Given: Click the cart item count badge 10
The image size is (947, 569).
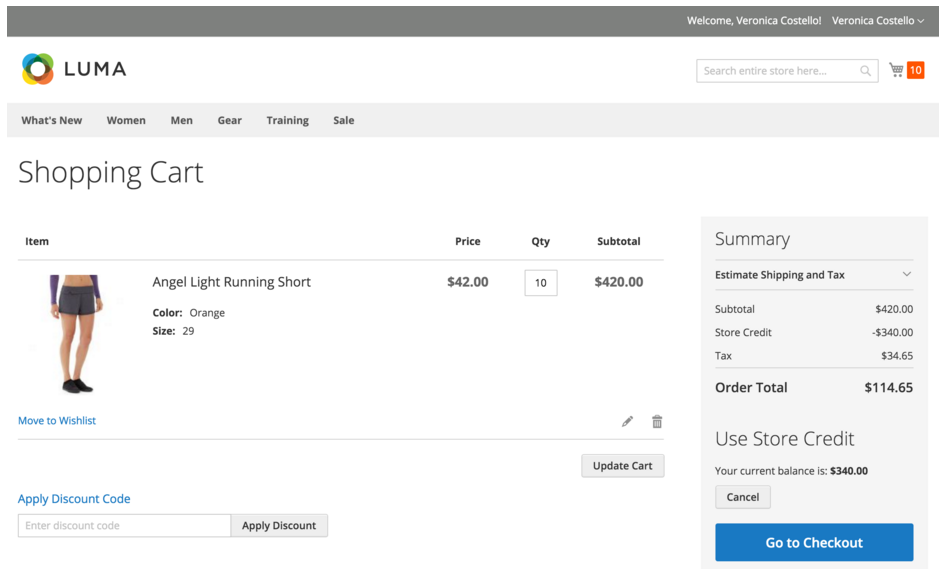Looking at the screenshot, I should (916, 70).
